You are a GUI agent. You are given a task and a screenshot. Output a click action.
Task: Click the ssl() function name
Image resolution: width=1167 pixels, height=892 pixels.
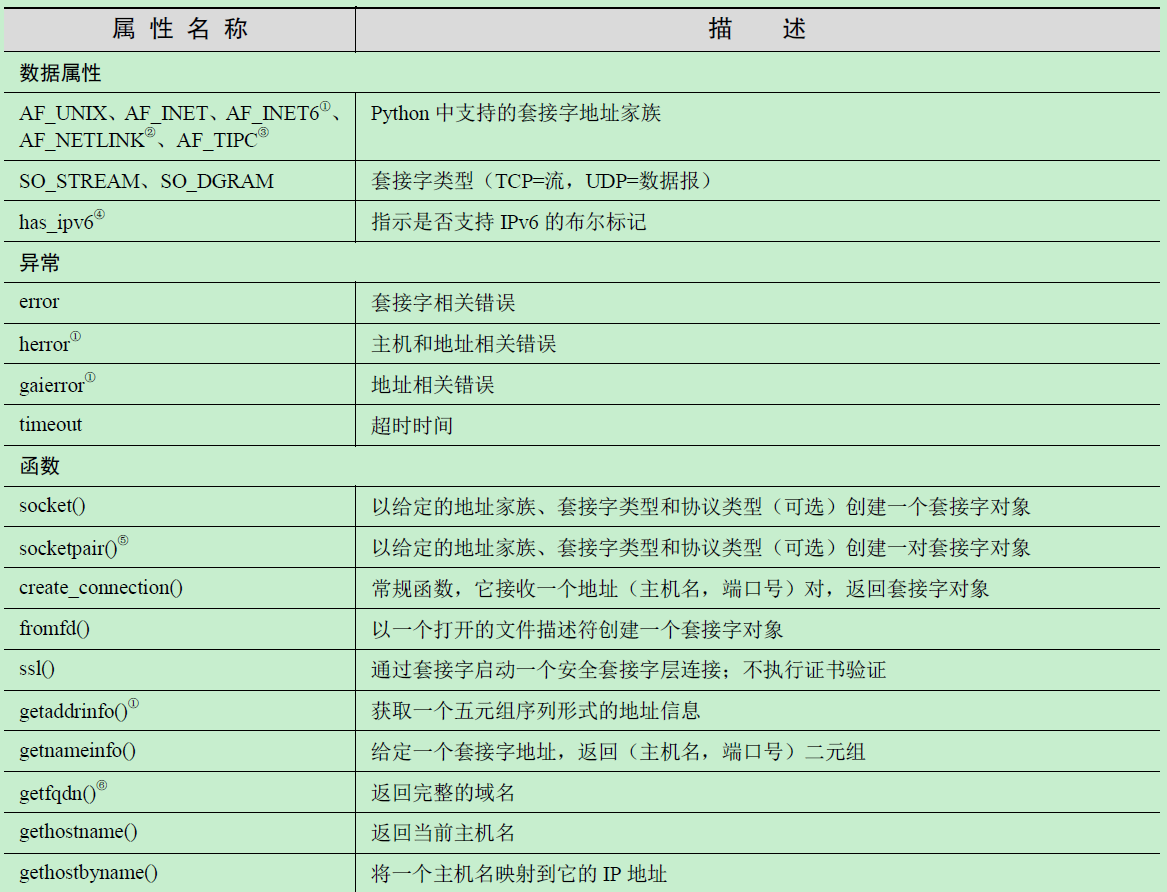[x=36, y=669]
